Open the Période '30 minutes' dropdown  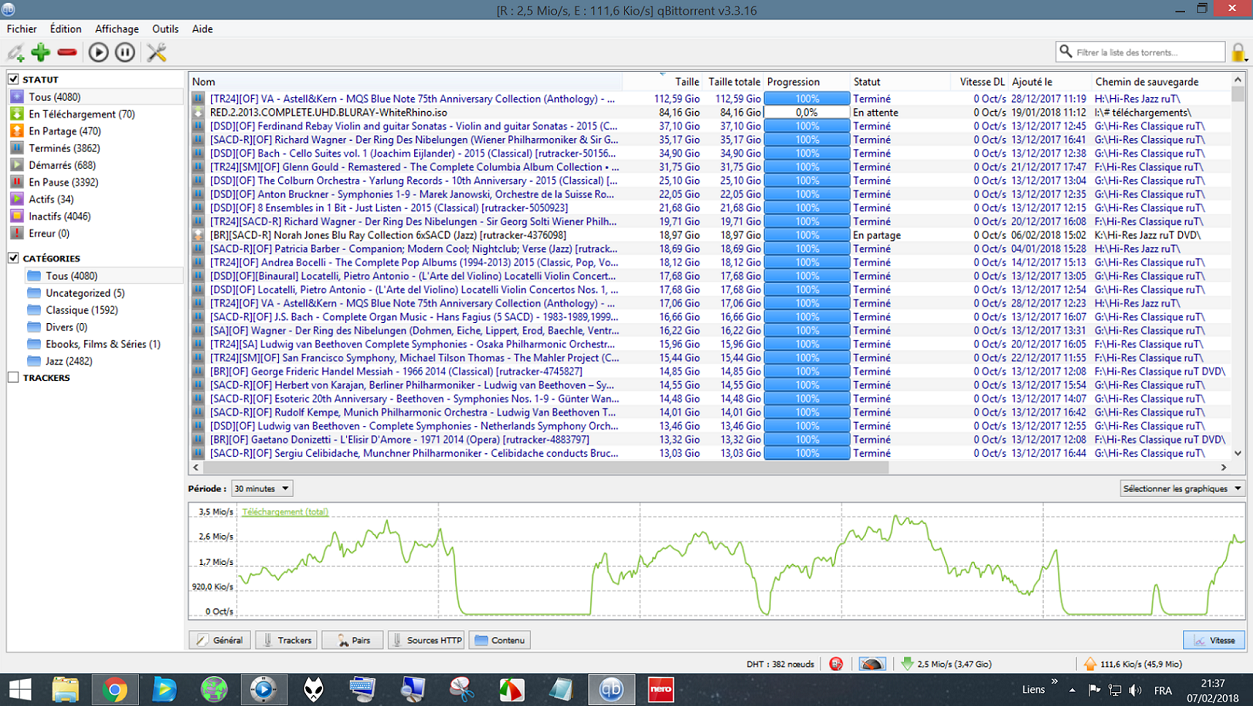point(262,489)
